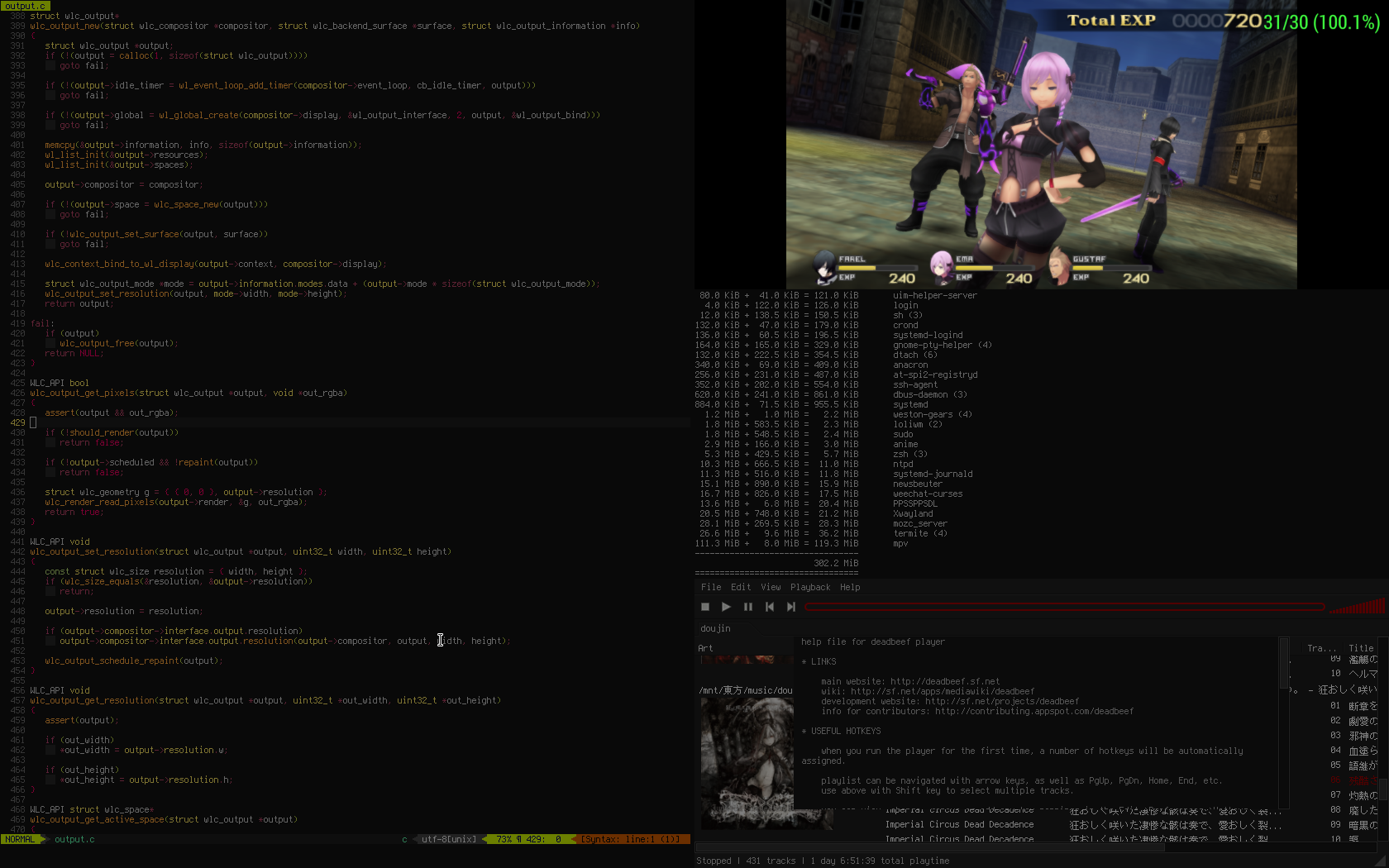Click 'mpv' entry in the process list
This screenshot has width=1389, height=868.
900,543
